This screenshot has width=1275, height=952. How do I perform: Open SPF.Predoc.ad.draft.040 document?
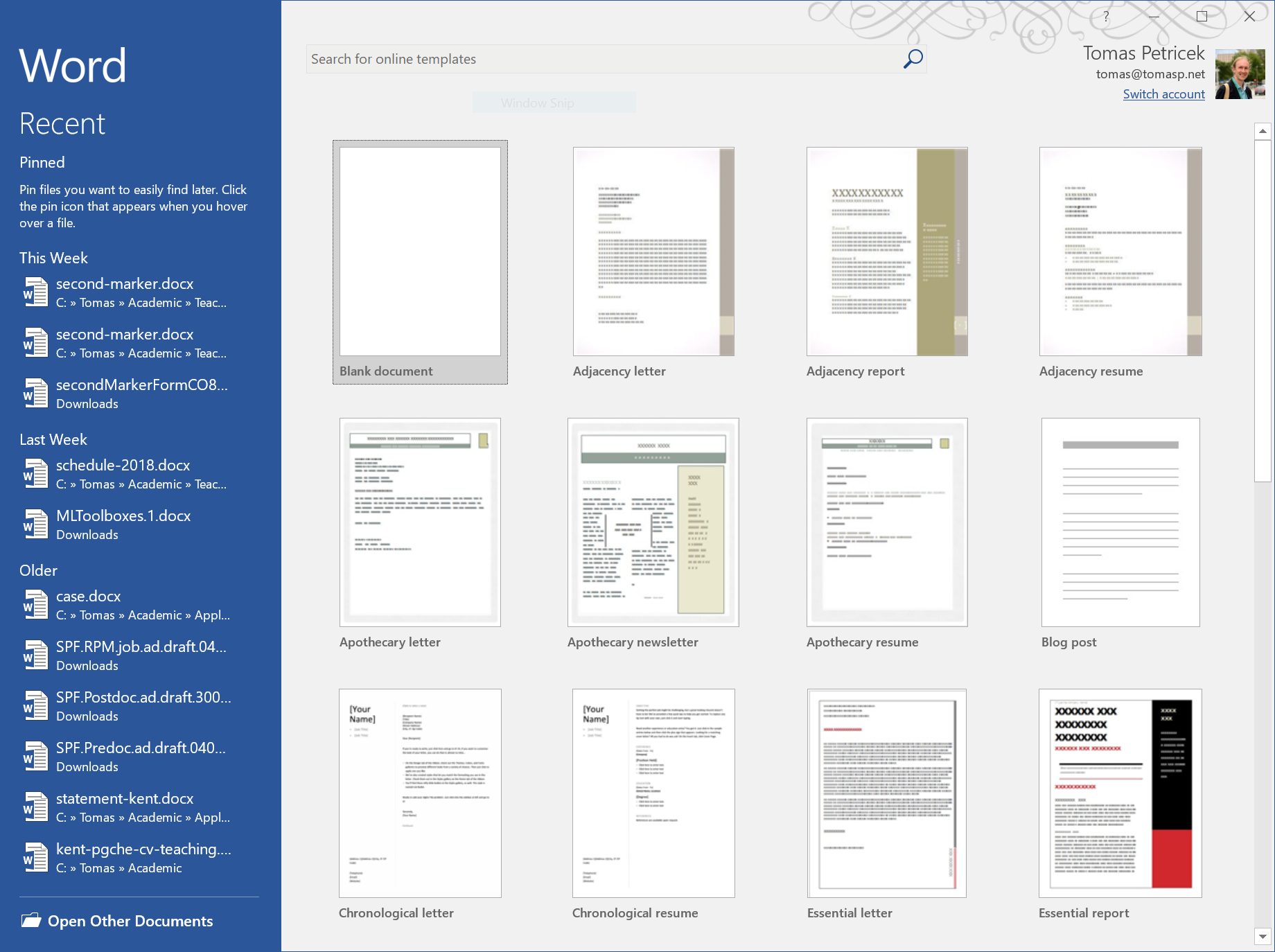point(141,757)
